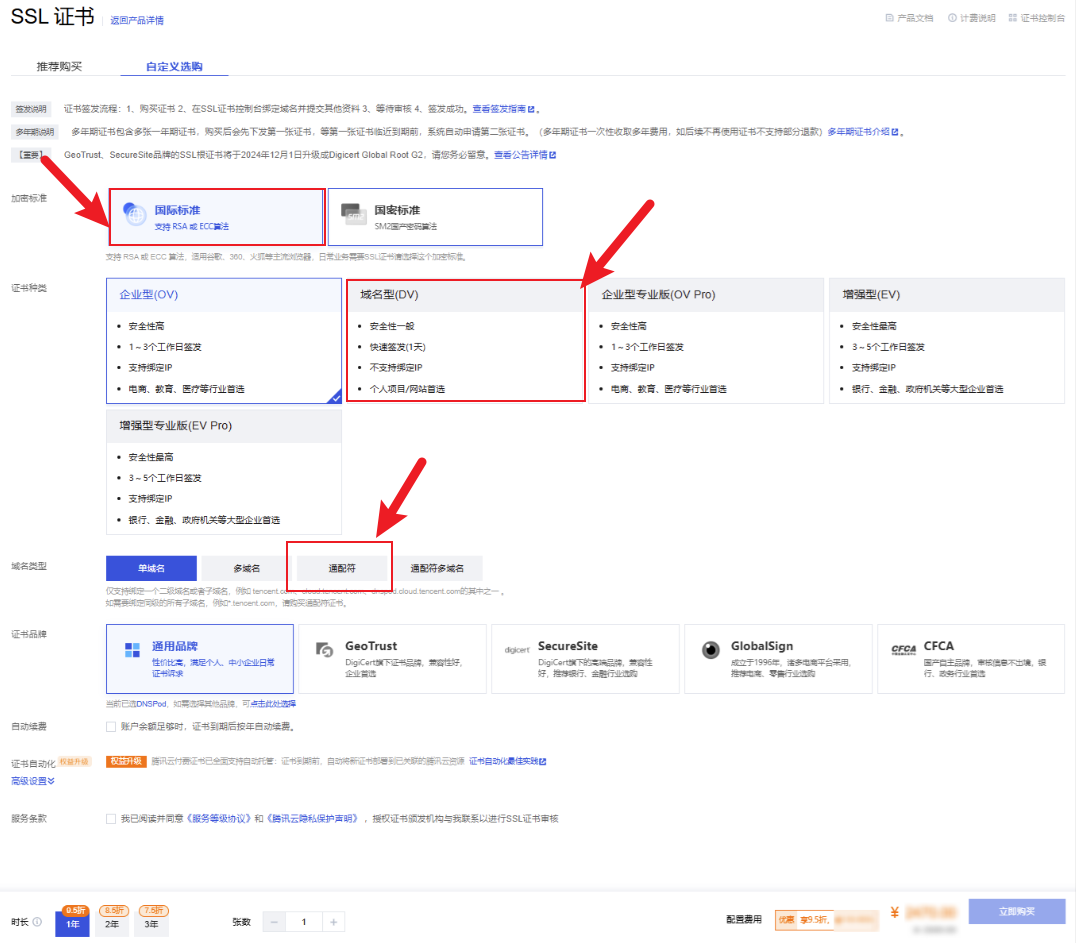1076x943 pixels.
Task: Open the 查看公告详情 link
Action: click(525, 155)
